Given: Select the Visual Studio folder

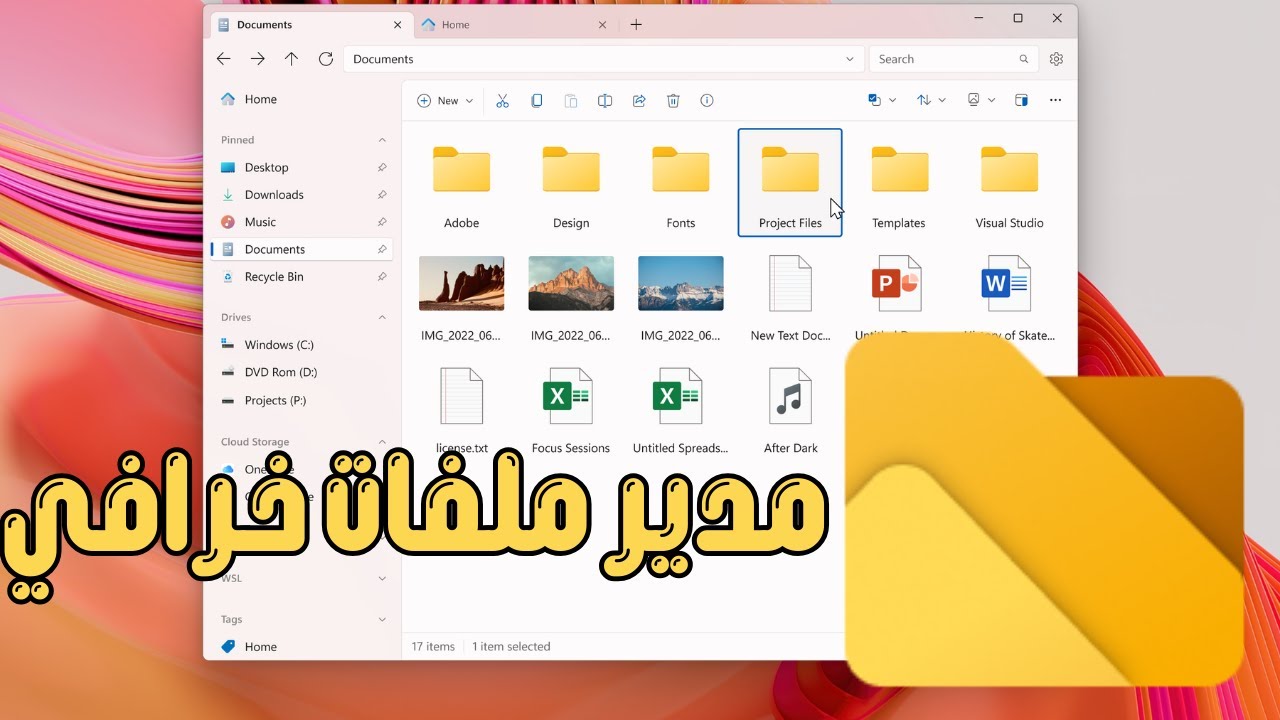Looking at the screenshot, I should coord(1009,183).
